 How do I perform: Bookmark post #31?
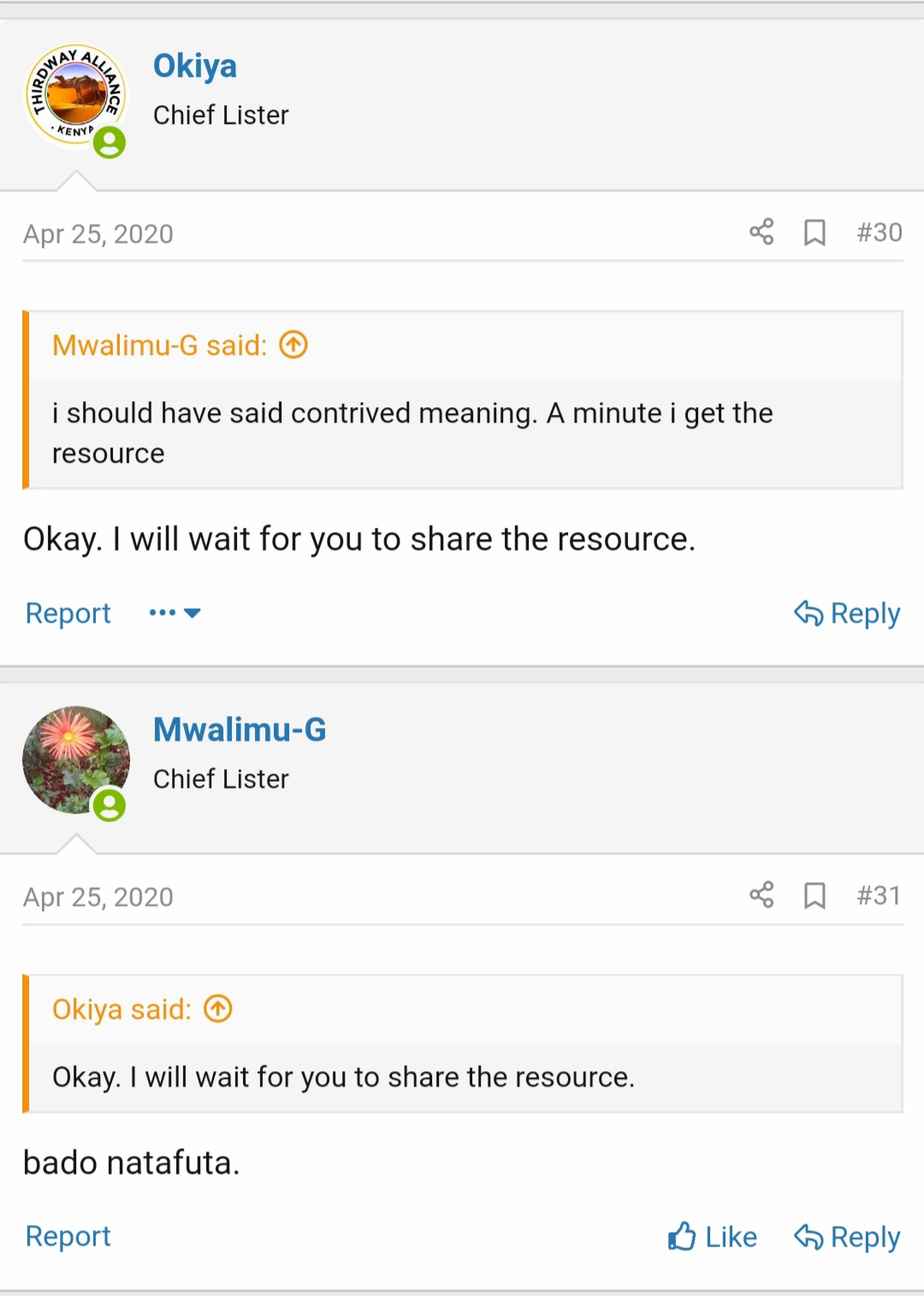(814, 896)
